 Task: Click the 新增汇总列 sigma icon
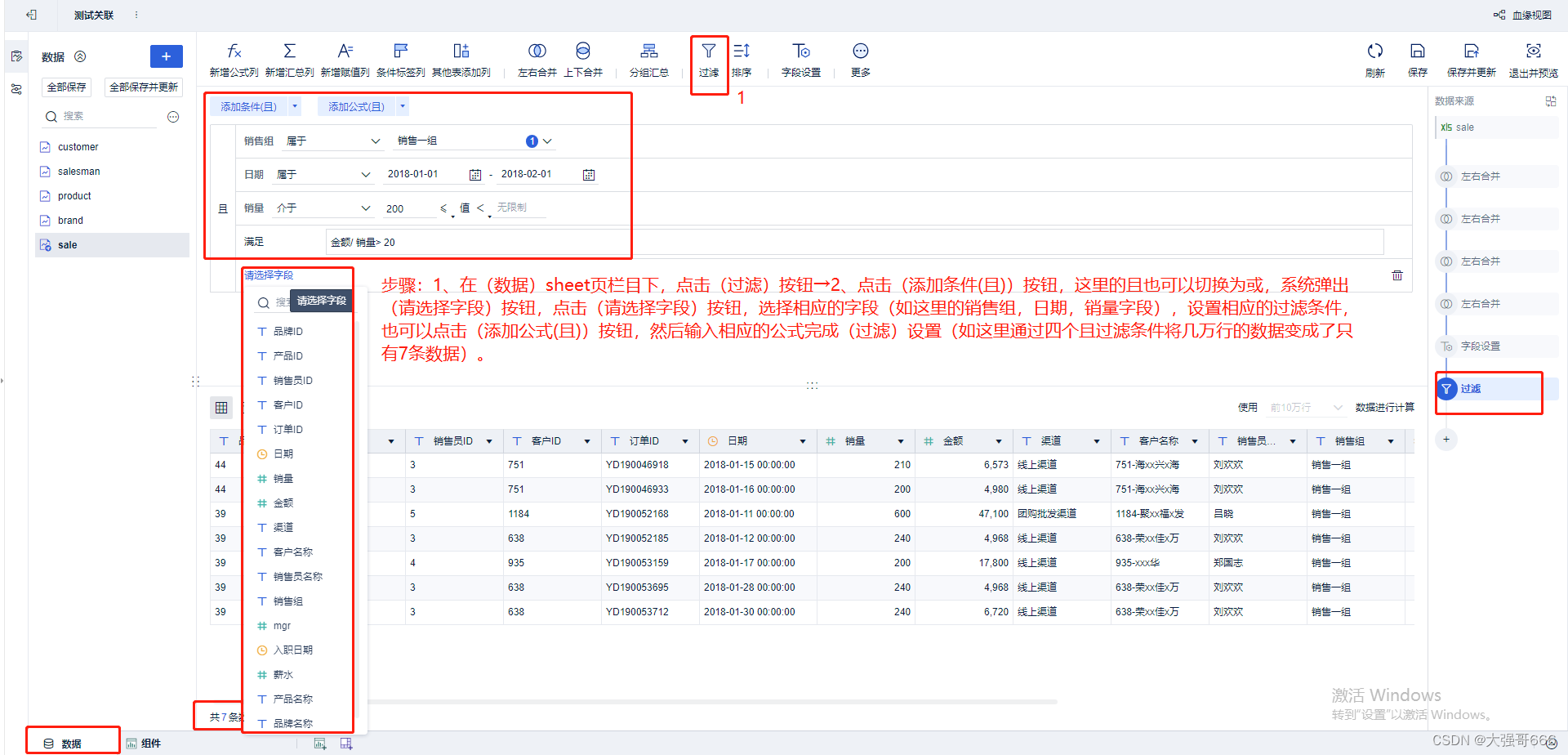289,51
